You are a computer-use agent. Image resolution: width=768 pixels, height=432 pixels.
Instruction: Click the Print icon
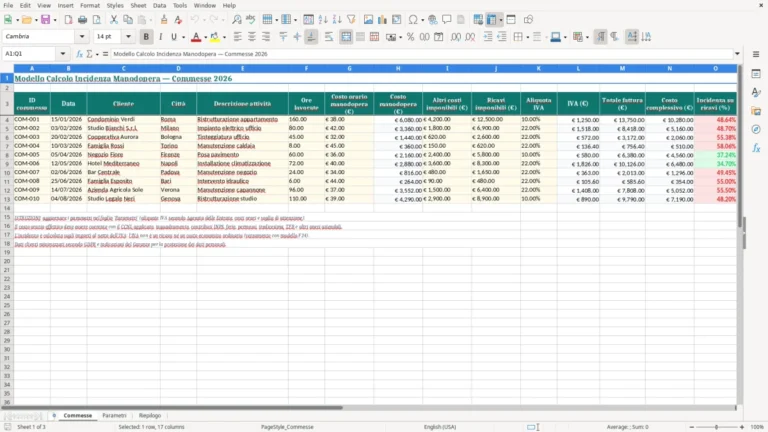click(x=82, y=20)
